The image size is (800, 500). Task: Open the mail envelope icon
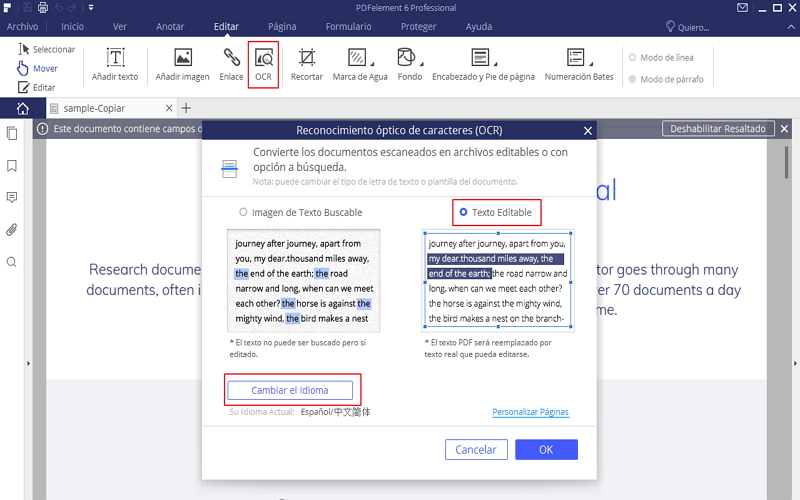click(x=743, y=8)
